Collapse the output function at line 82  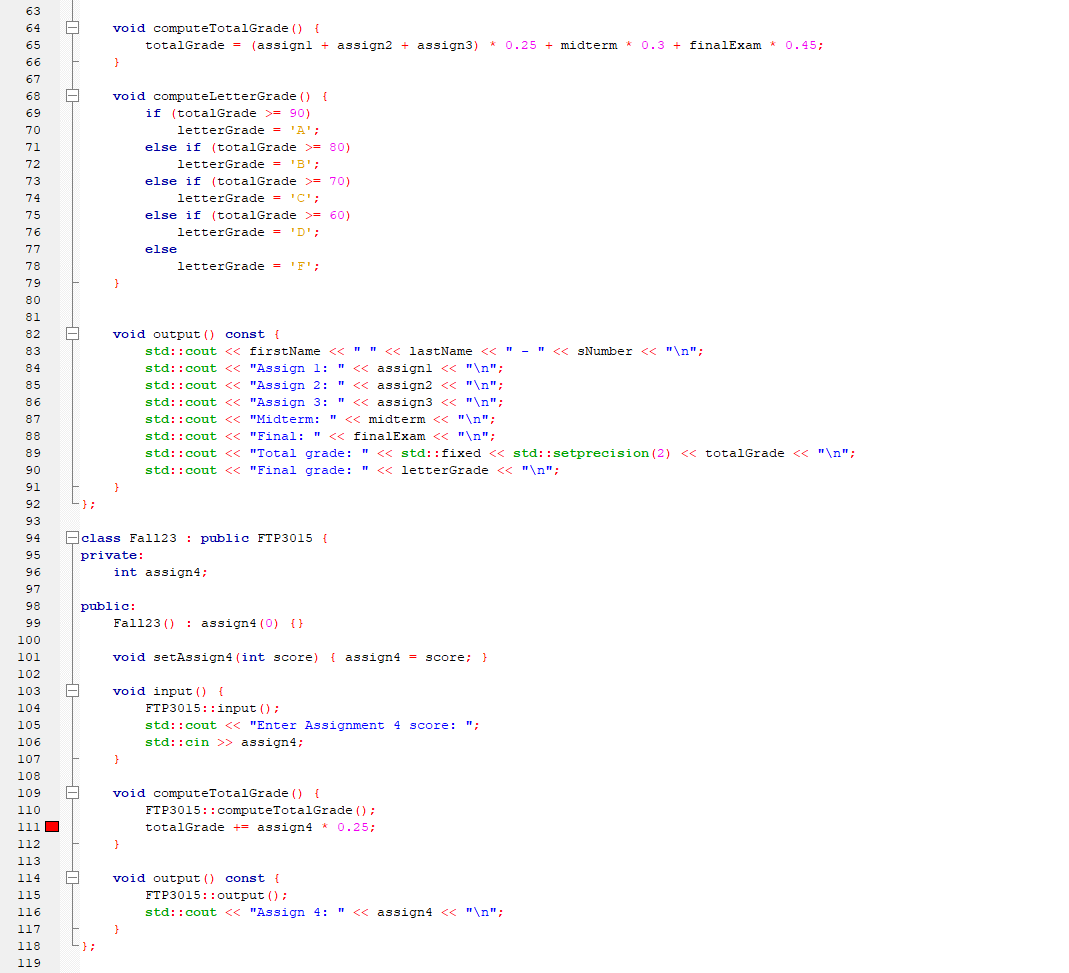[x=70, y=333]
